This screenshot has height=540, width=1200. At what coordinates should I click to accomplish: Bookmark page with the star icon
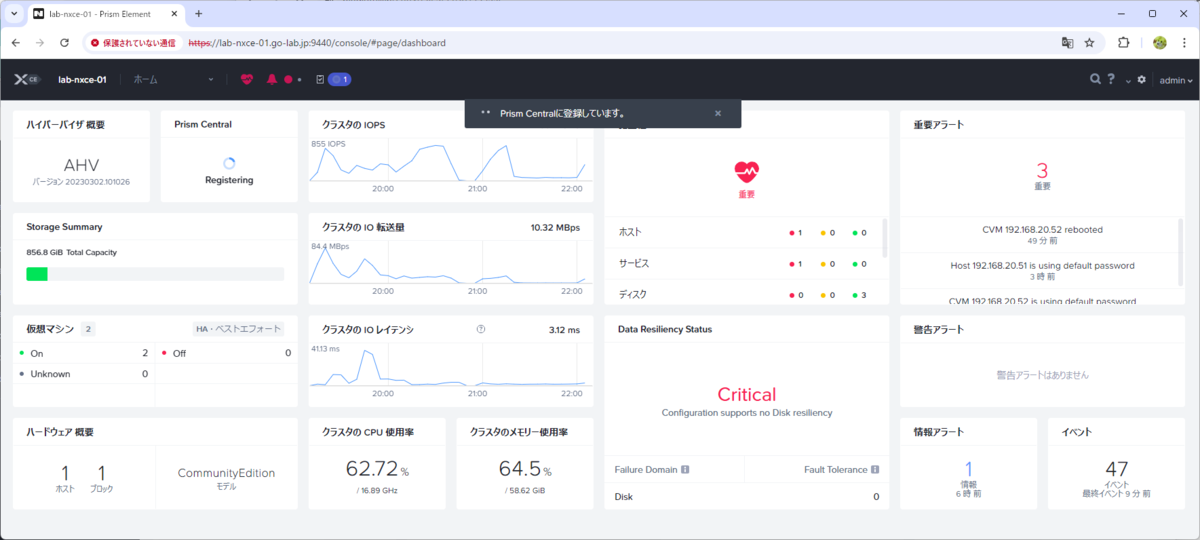[1089, 43]
